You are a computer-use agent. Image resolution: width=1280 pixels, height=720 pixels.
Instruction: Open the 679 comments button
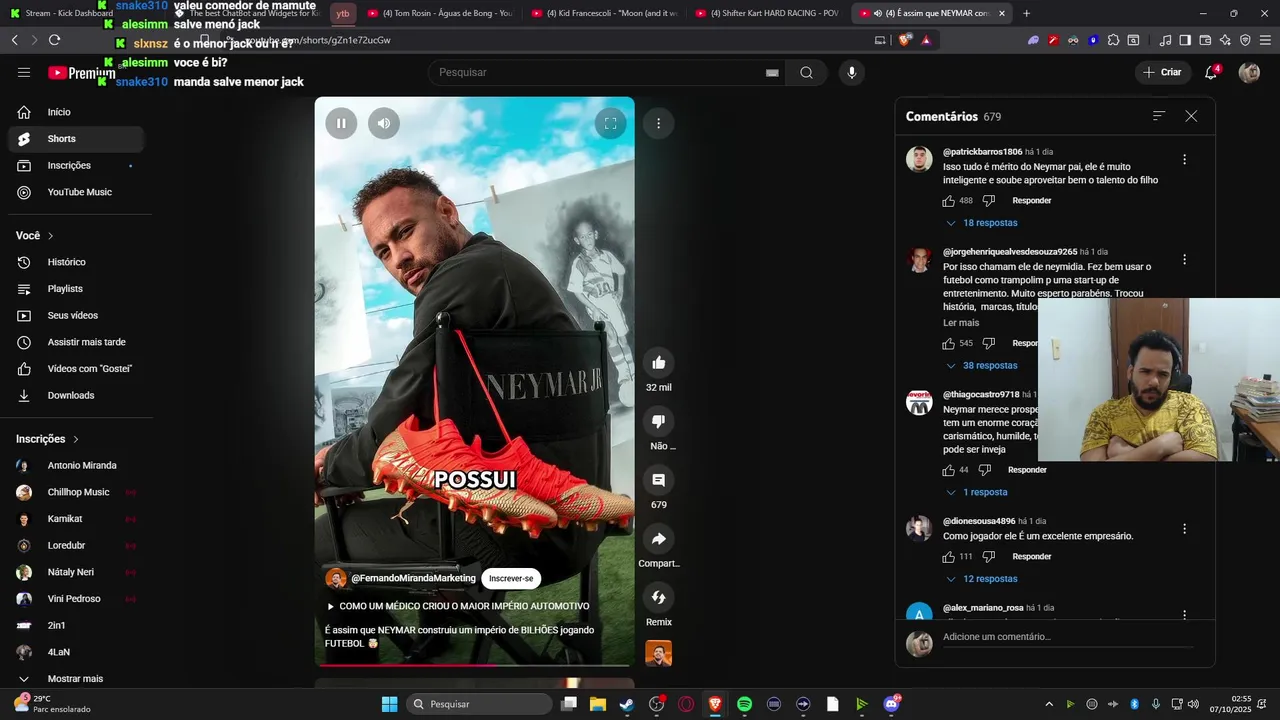pyautogui.click(x=658, y=480)
